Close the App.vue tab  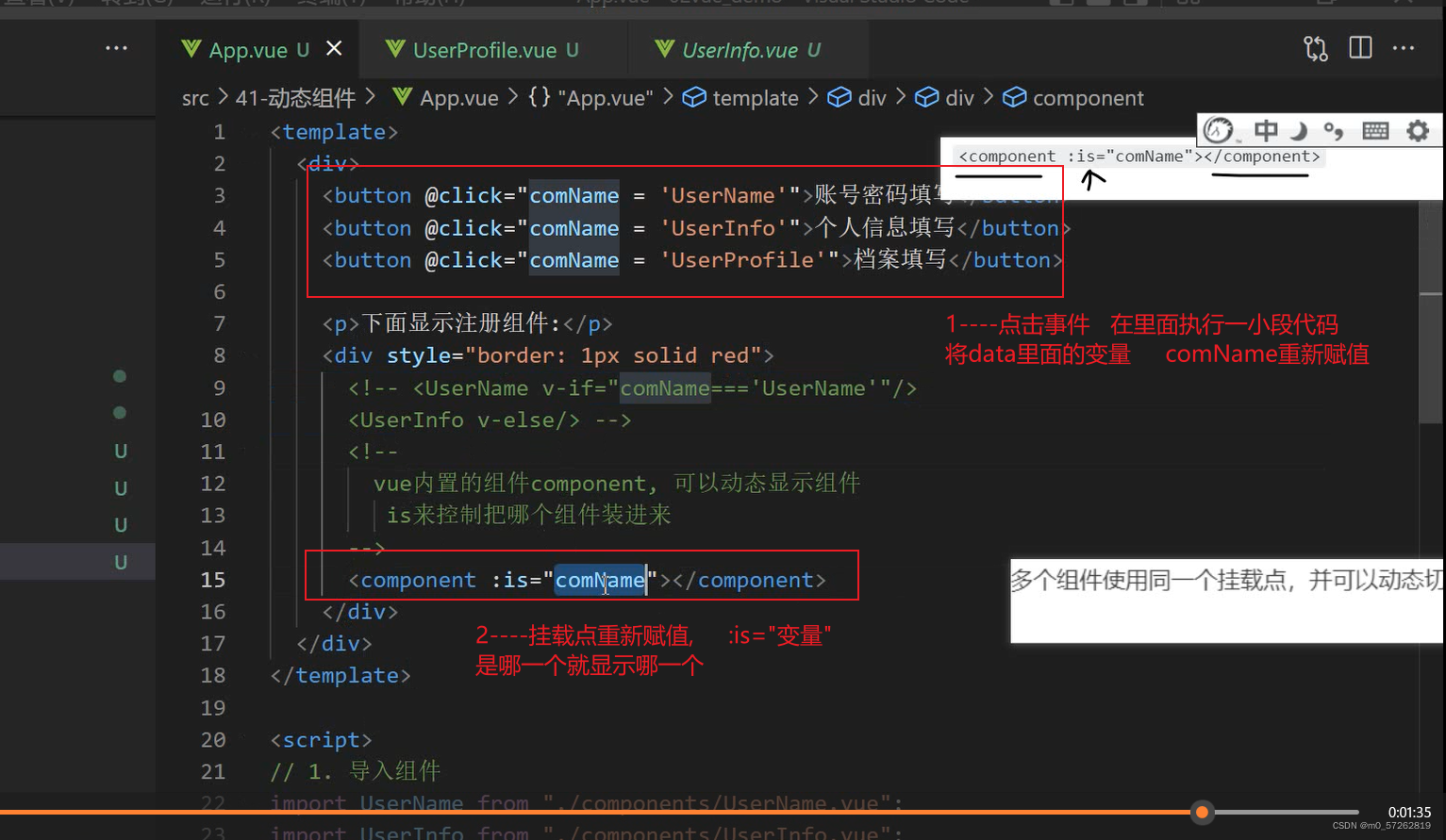[334, 48]
